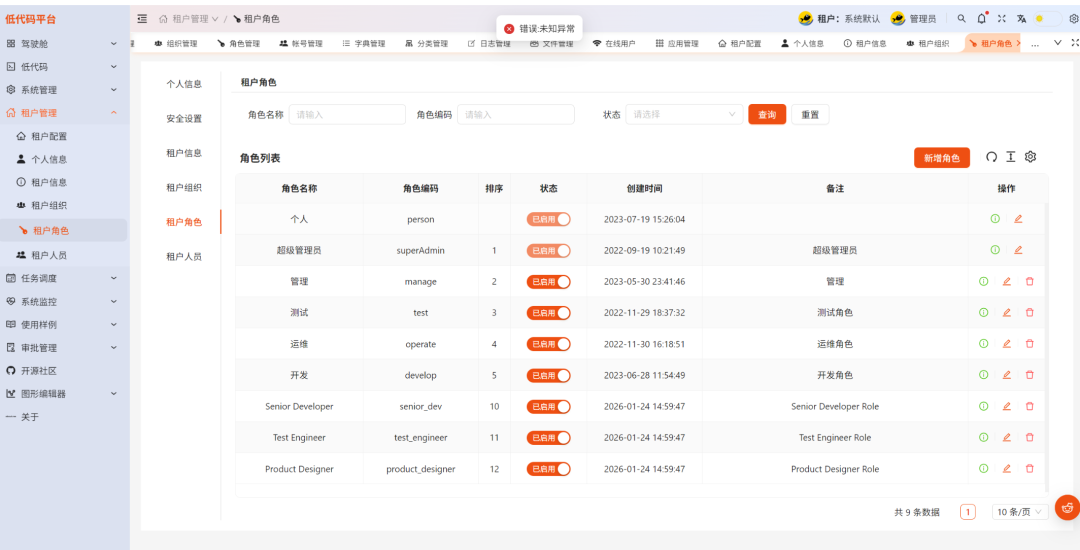Open the language translation icon

click(x=1021, y=19)
